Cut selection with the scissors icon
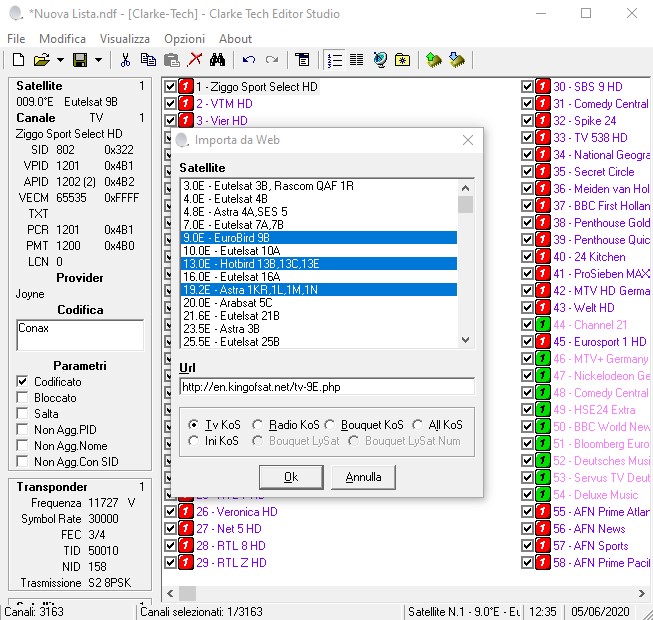Screen dimensions: 653x620 (125, 60)
